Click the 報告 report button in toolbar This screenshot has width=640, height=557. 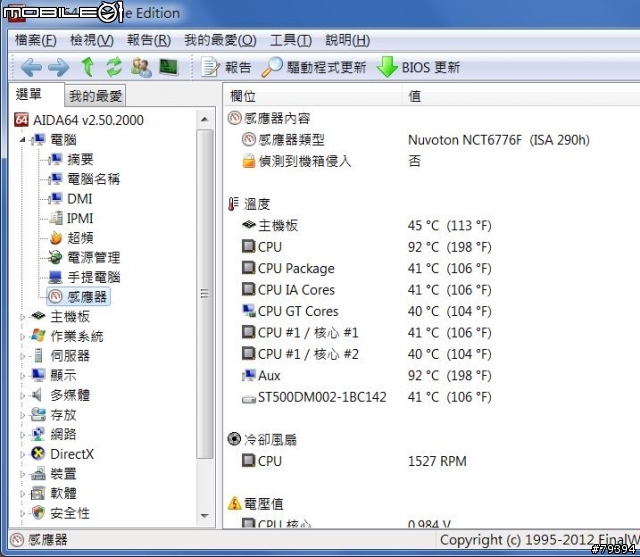pos(227,67)
